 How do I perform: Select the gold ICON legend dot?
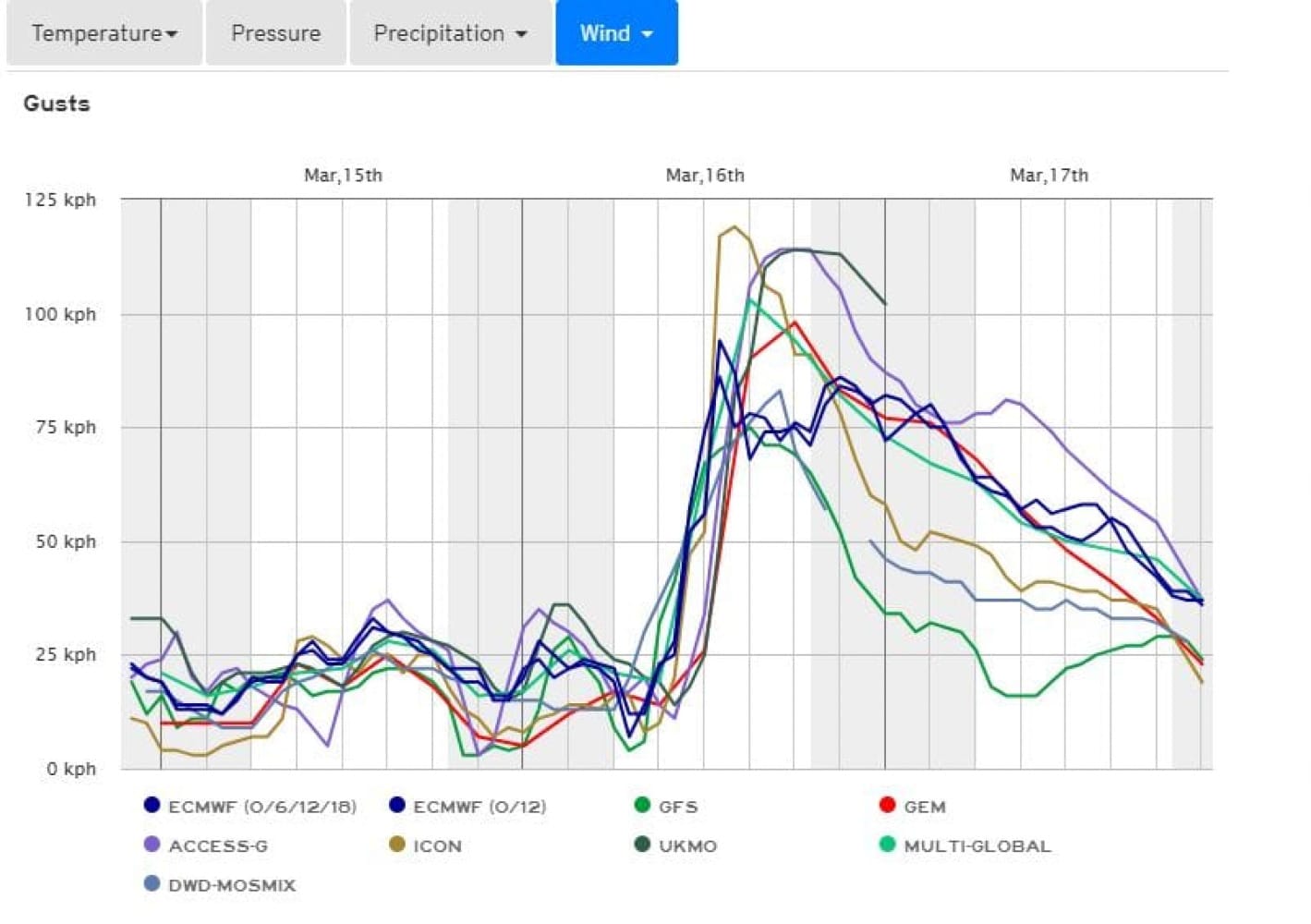[x=397, y=845]
